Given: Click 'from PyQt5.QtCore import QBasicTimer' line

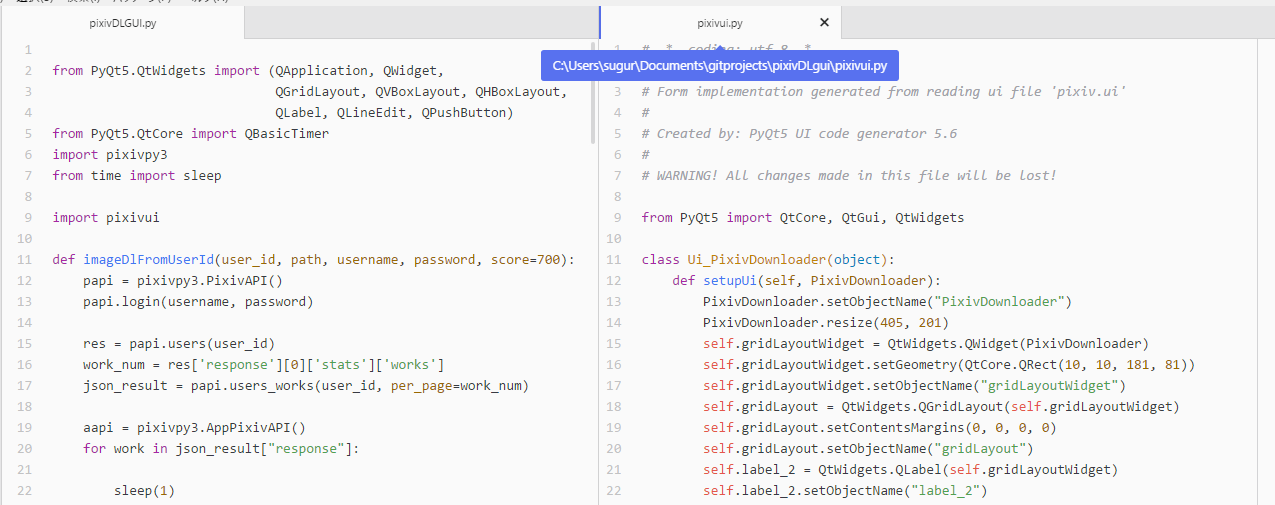Looking at the screenshot, I should point(191,133).
